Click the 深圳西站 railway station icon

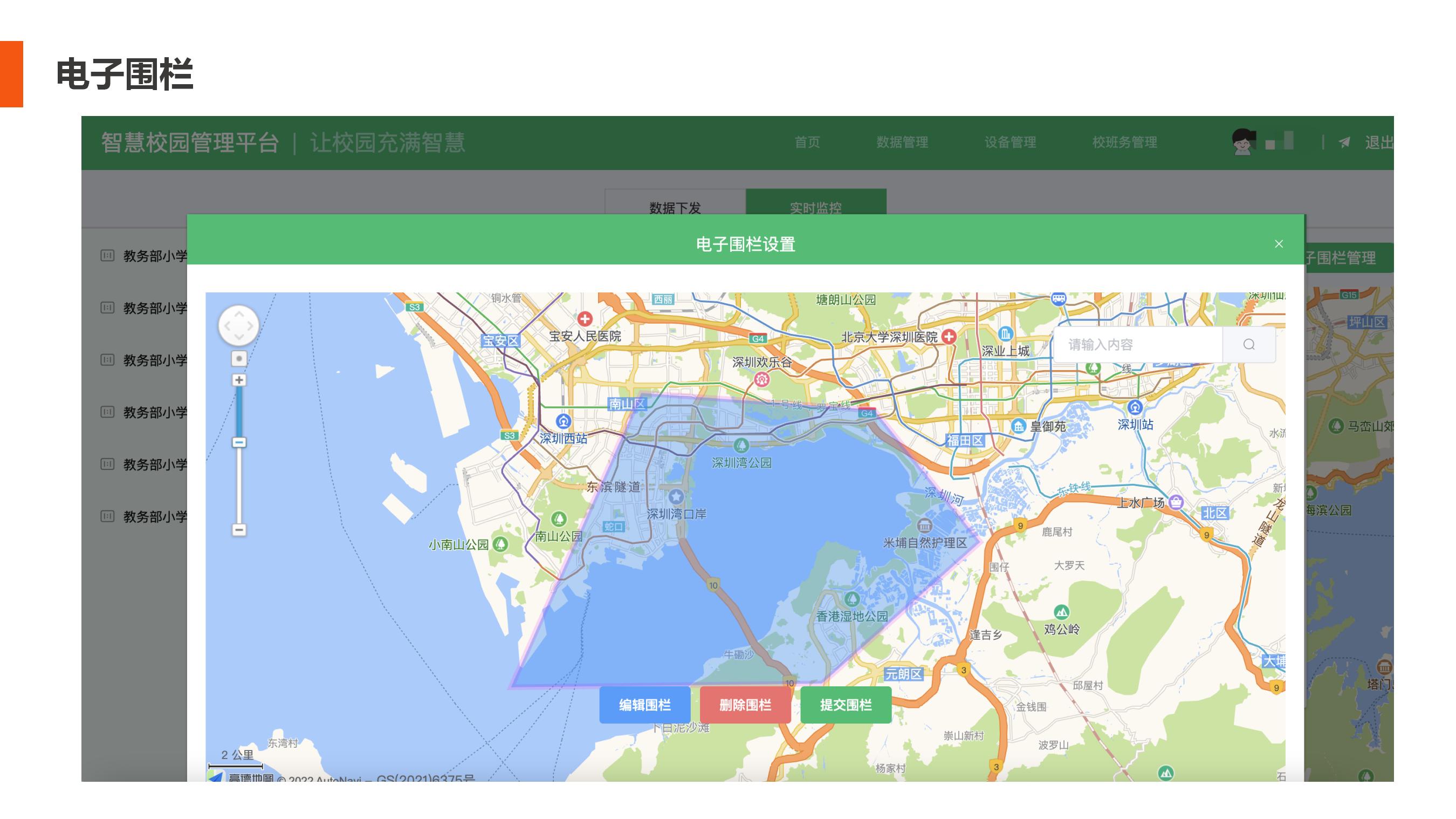coord(564,421)
